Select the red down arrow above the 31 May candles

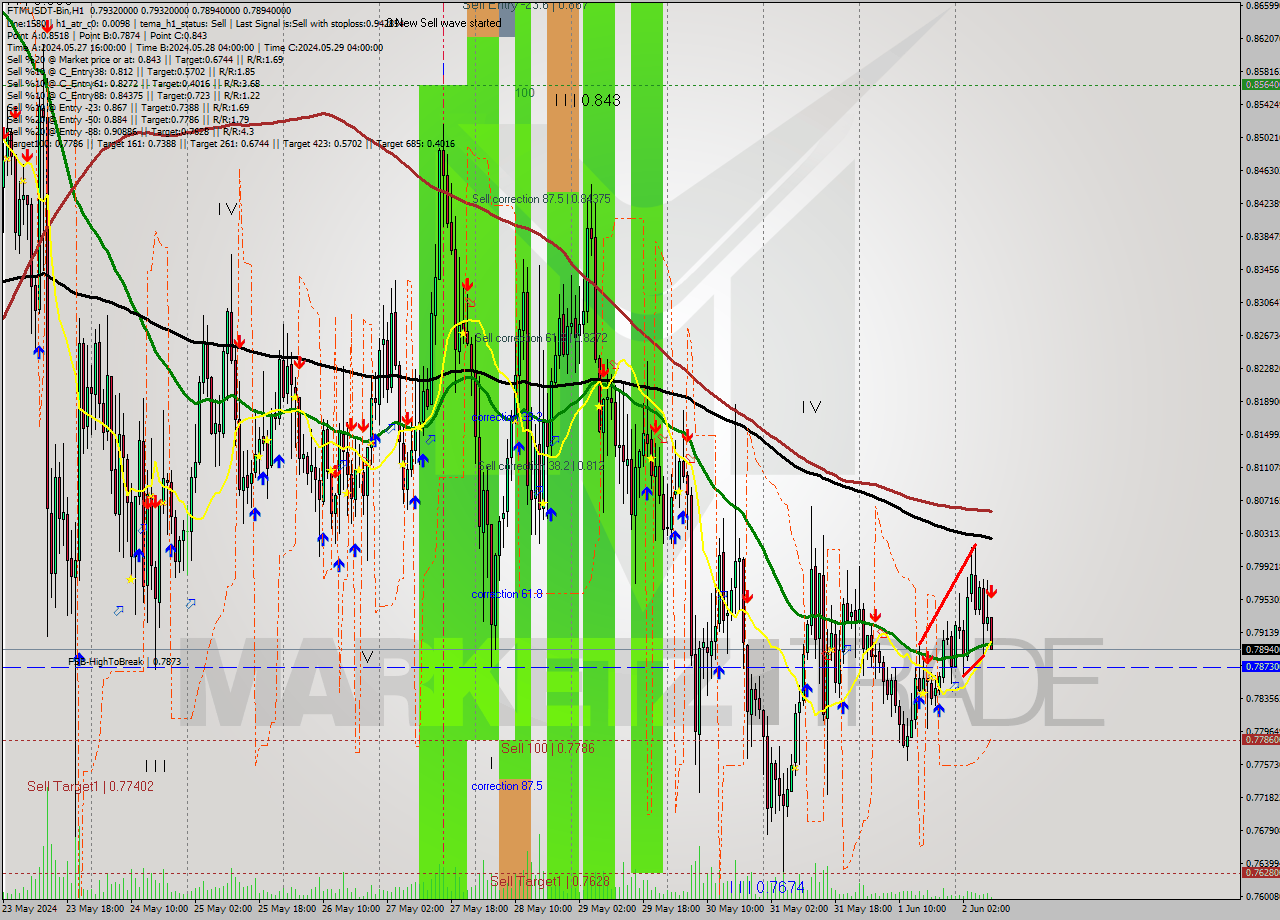click(x=877, y=616)
